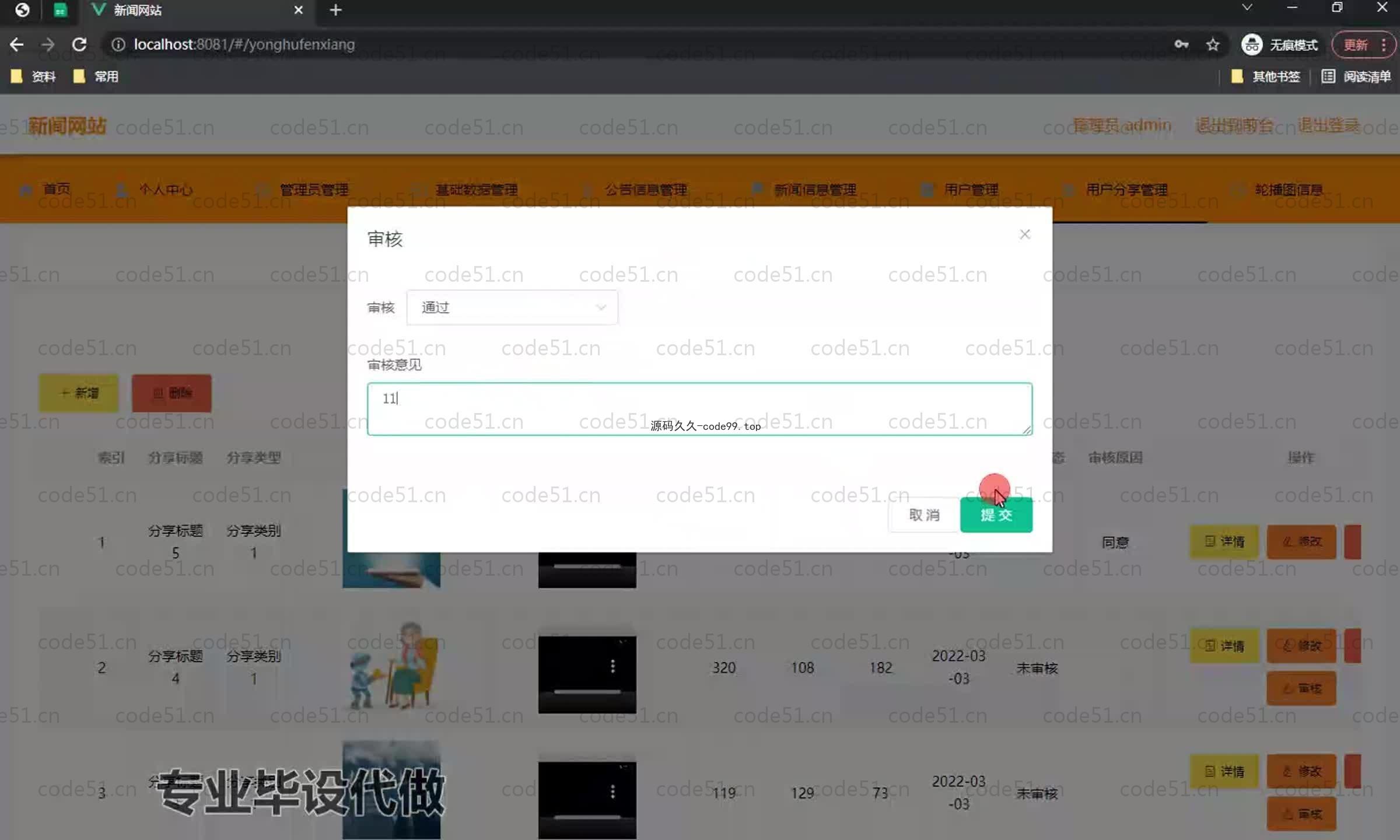
Task: Click the 未审核 status in row 2
Action: point(1037,668)
